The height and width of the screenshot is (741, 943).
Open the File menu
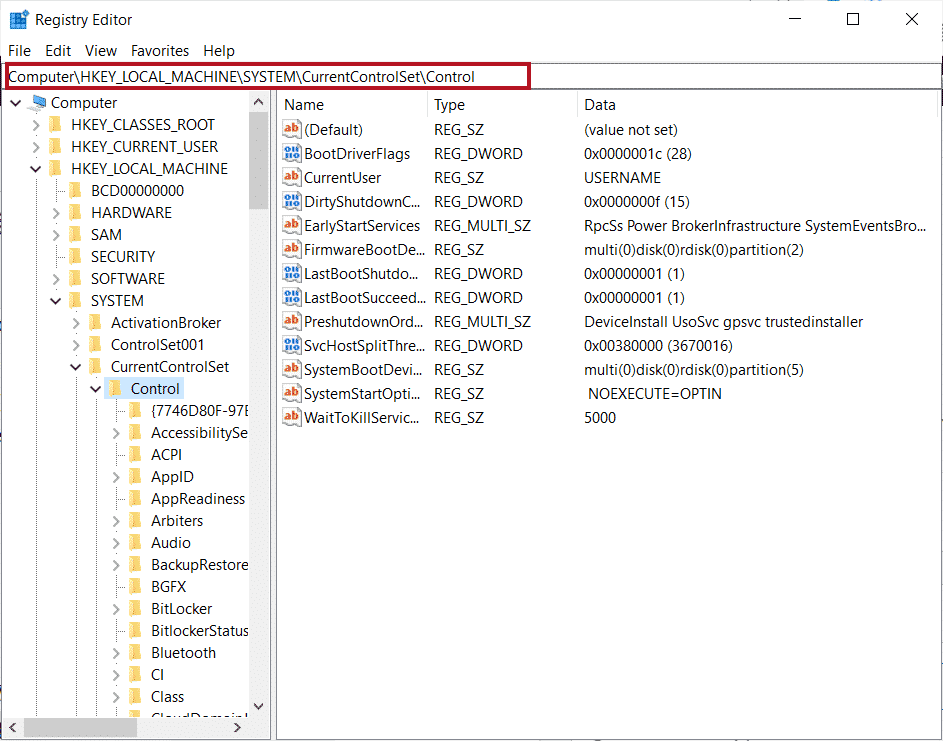pos(19,51)
